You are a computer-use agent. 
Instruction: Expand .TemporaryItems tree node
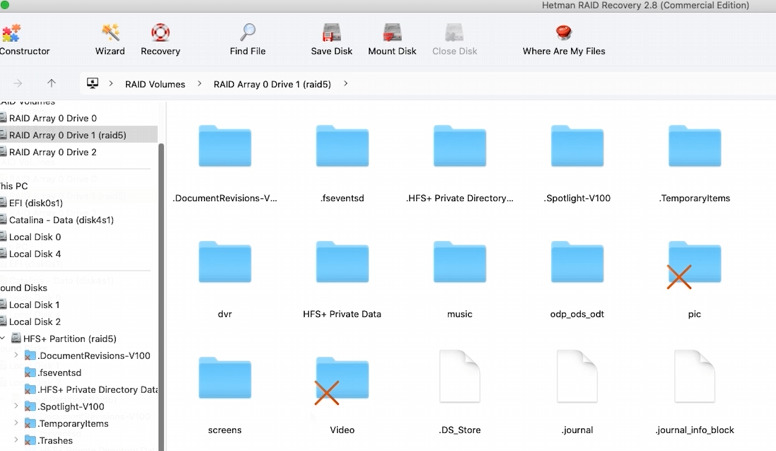pos(16,423)
